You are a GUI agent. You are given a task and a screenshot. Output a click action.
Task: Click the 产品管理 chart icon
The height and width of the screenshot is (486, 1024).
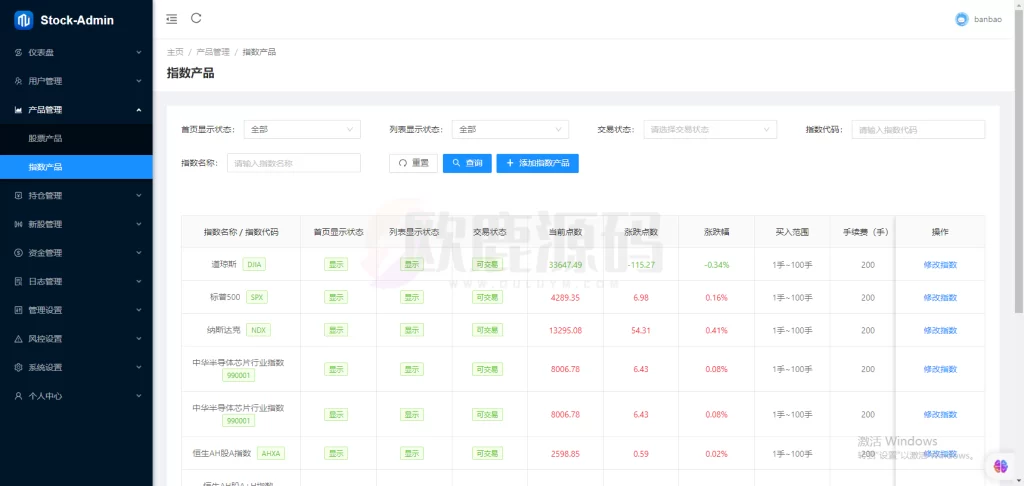tap(18, 110)
